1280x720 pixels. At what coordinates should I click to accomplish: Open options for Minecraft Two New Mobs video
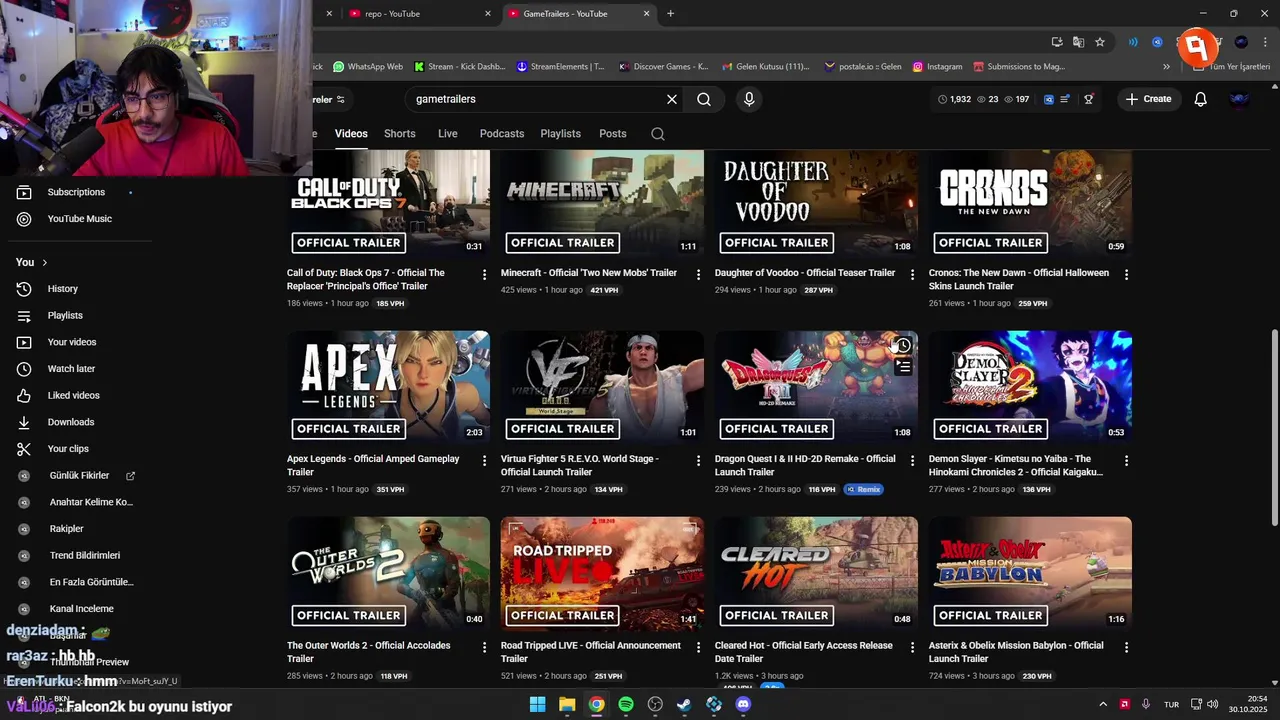pyautogui.click(x=699, y=274)
